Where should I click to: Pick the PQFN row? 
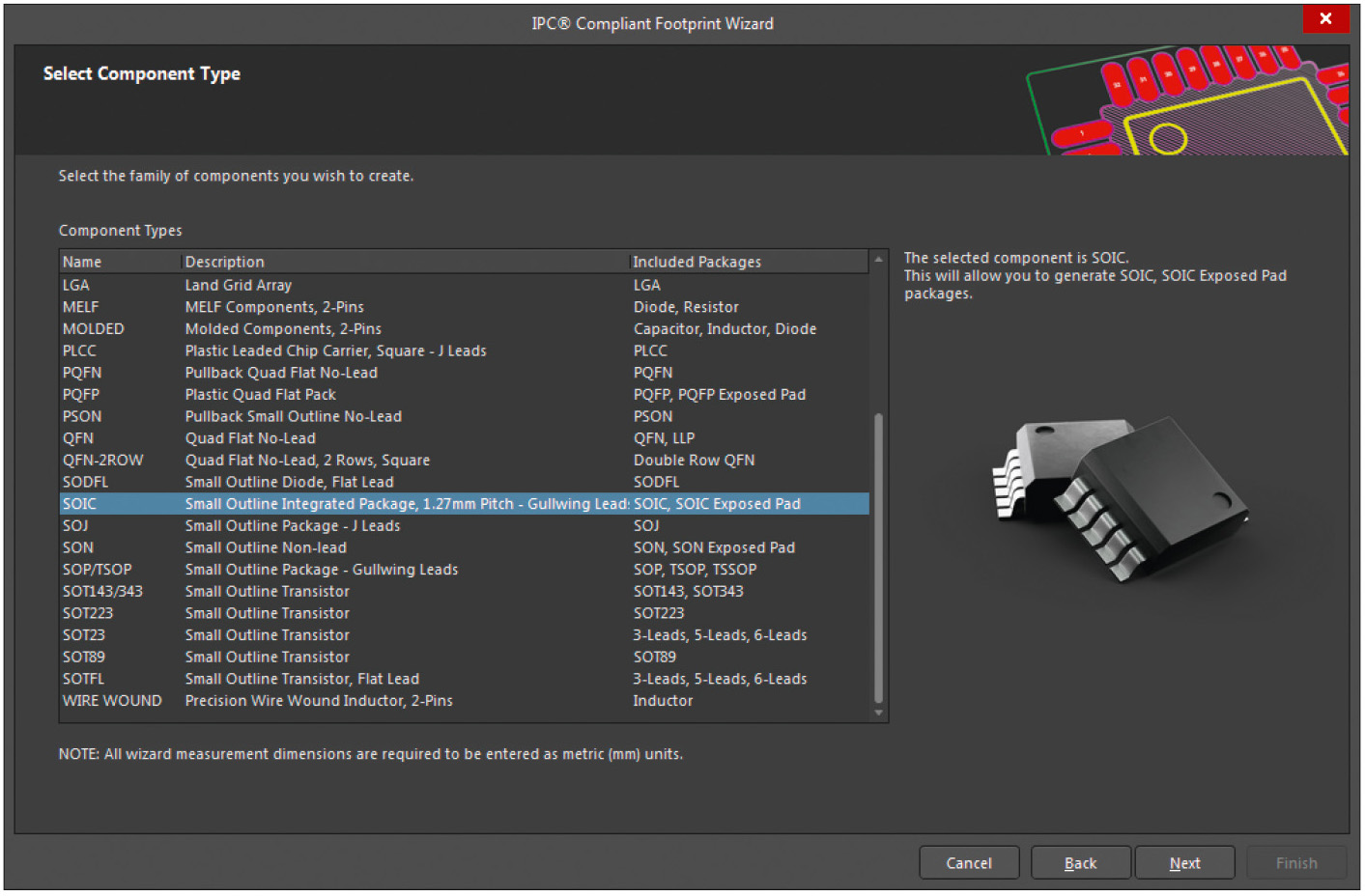click(464, 373)
